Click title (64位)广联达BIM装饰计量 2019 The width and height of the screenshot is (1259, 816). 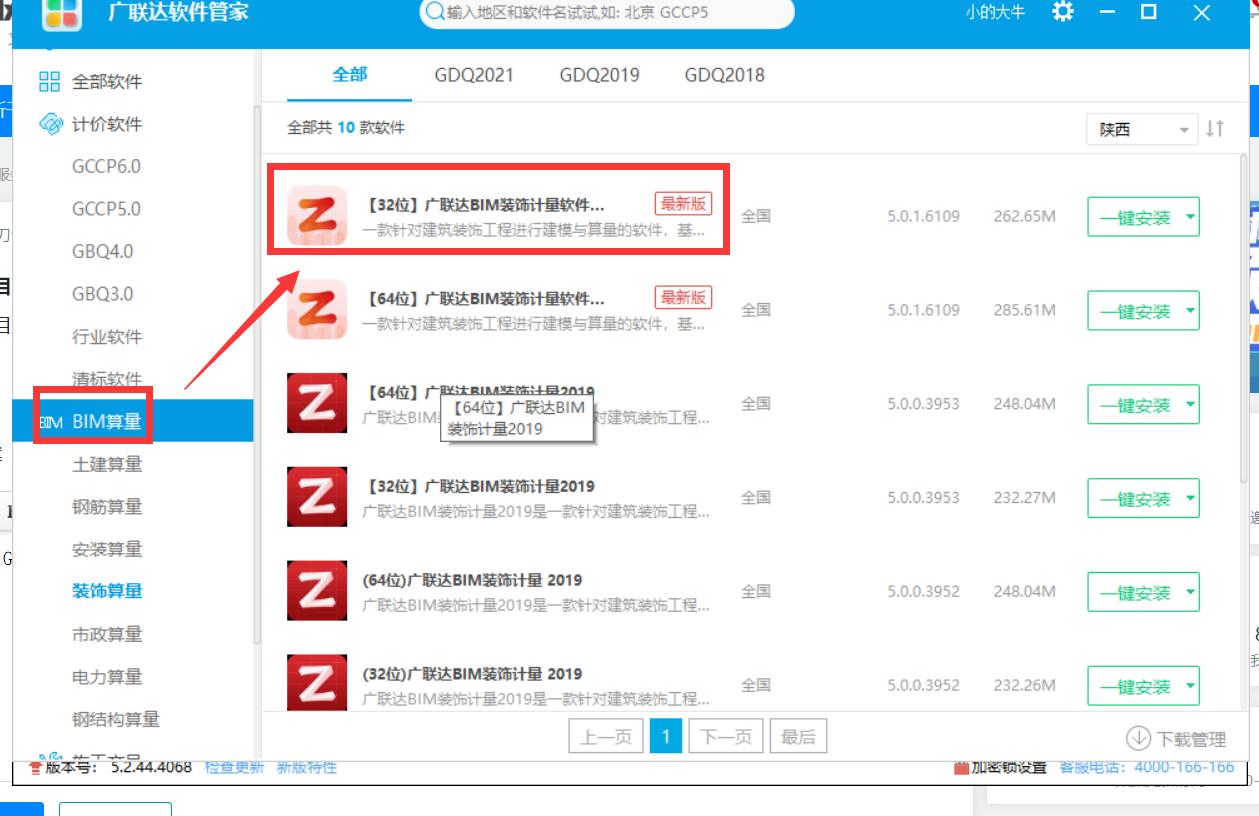[472, 580]
